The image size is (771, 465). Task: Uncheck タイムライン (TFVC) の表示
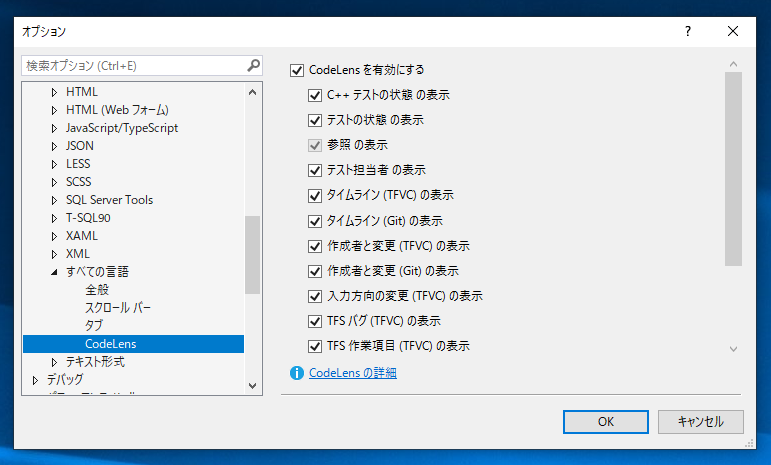(315, 195)
